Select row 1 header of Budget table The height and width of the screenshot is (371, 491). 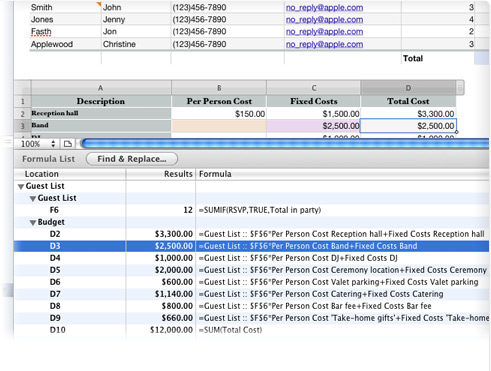pyautogui.click(x=23, y=102)
